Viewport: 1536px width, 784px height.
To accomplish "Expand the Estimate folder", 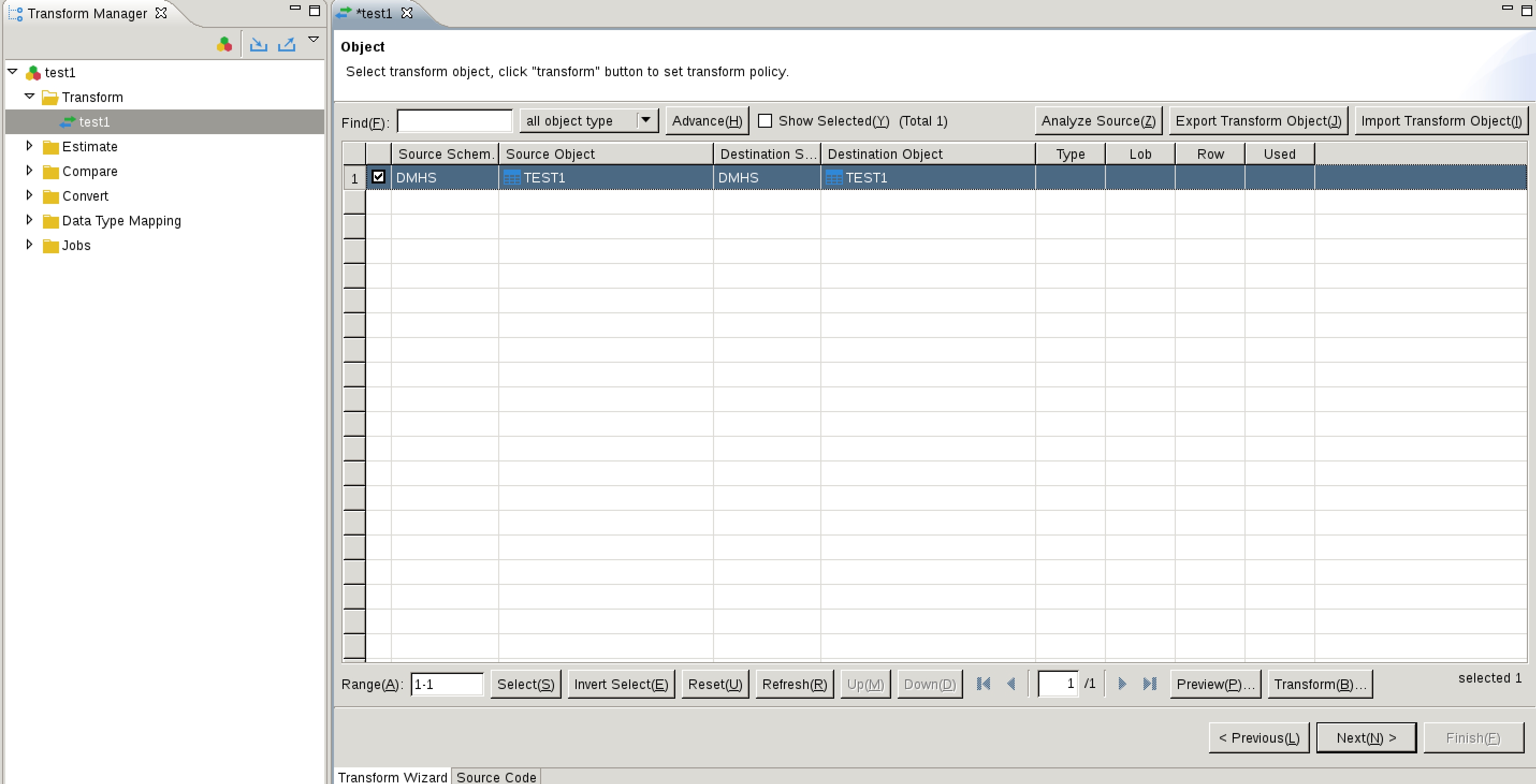I will pyautogui.click(x=29, y=146).
